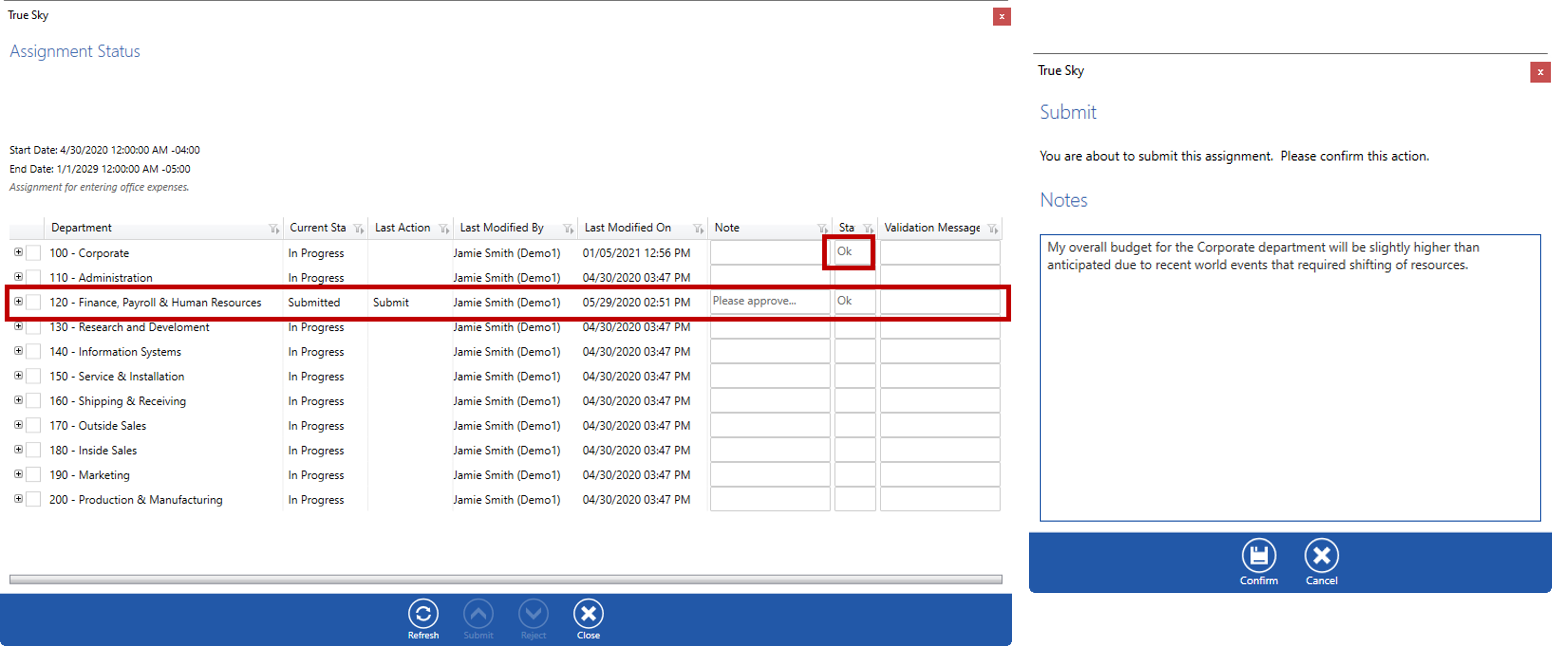Screen dimensions: 1552x646
Task: Expand the 100 - Corporate row
Action: (18, 253)
